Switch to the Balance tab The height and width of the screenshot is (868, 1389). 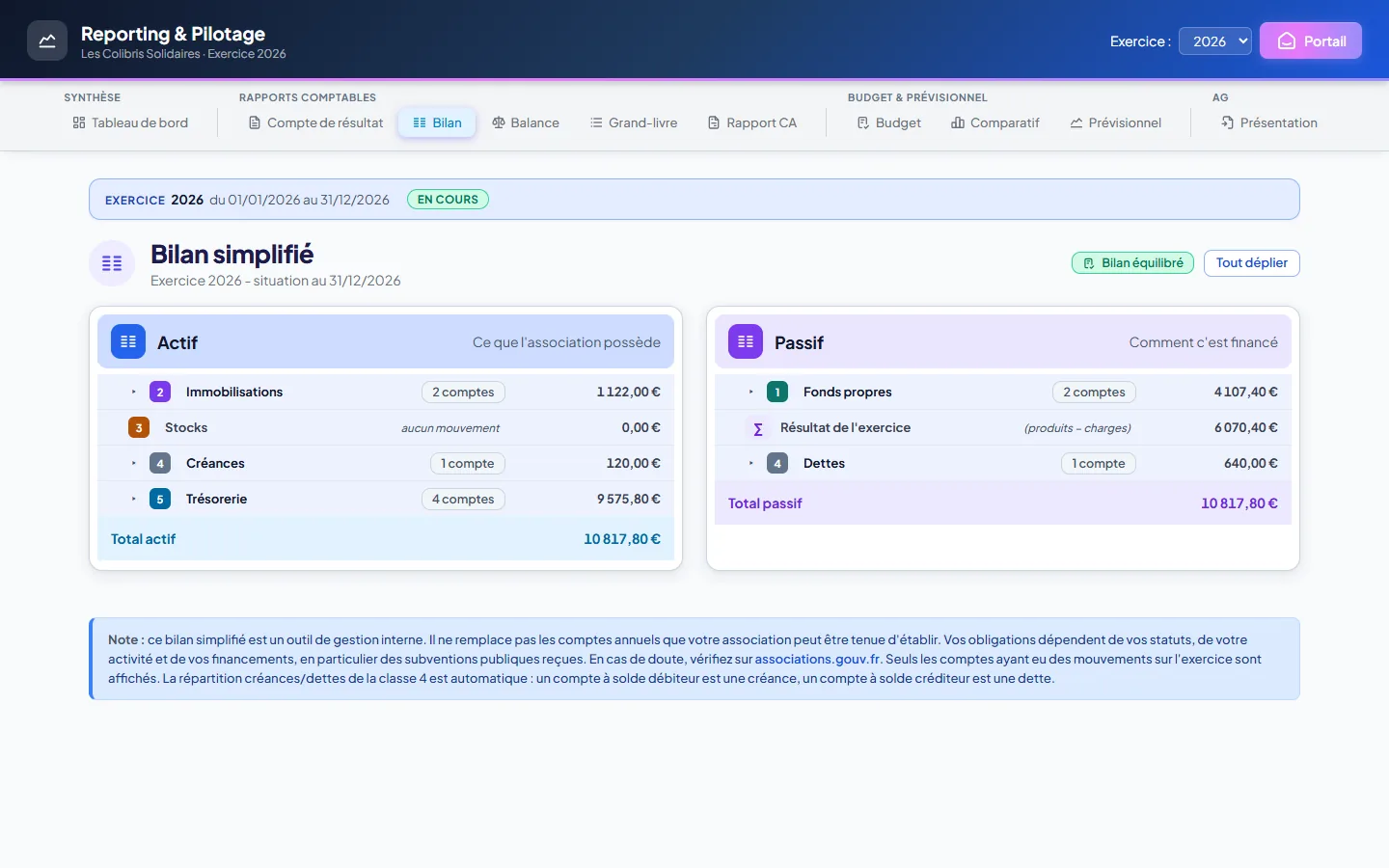(x=526, y=122)
